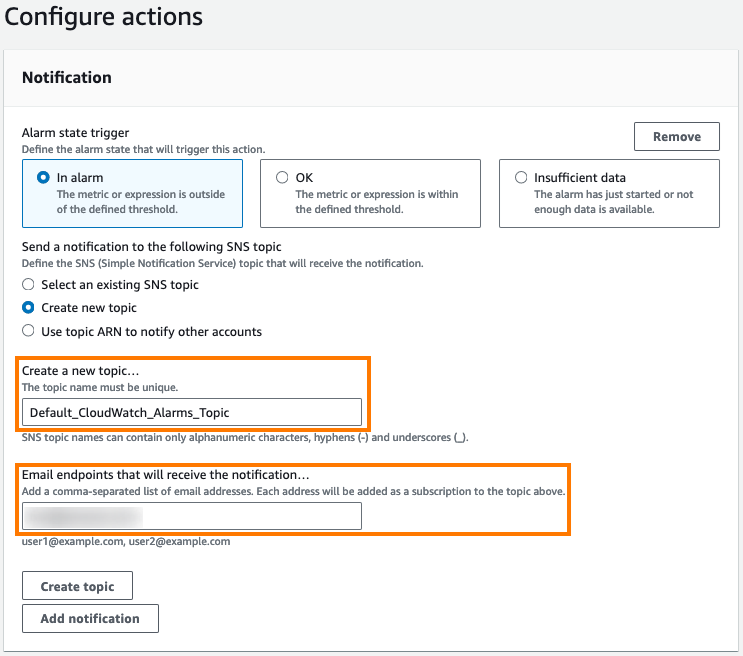Click the Notification section header

click(x=67, y=77)
